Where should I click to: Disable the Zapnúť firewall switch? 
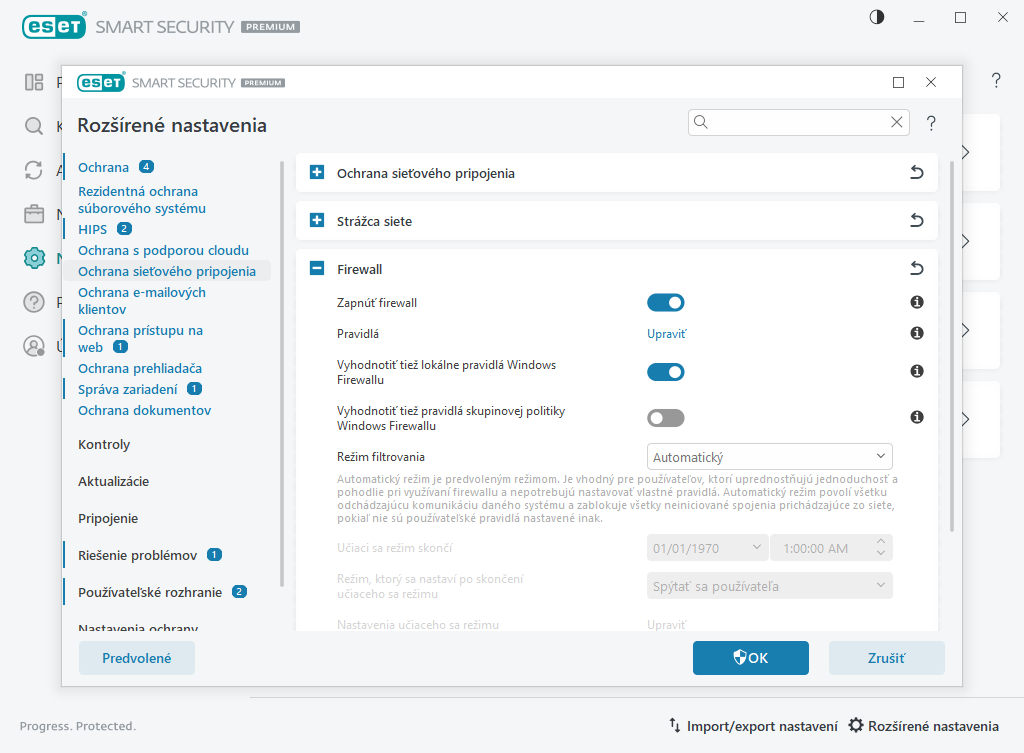point(666,302)
